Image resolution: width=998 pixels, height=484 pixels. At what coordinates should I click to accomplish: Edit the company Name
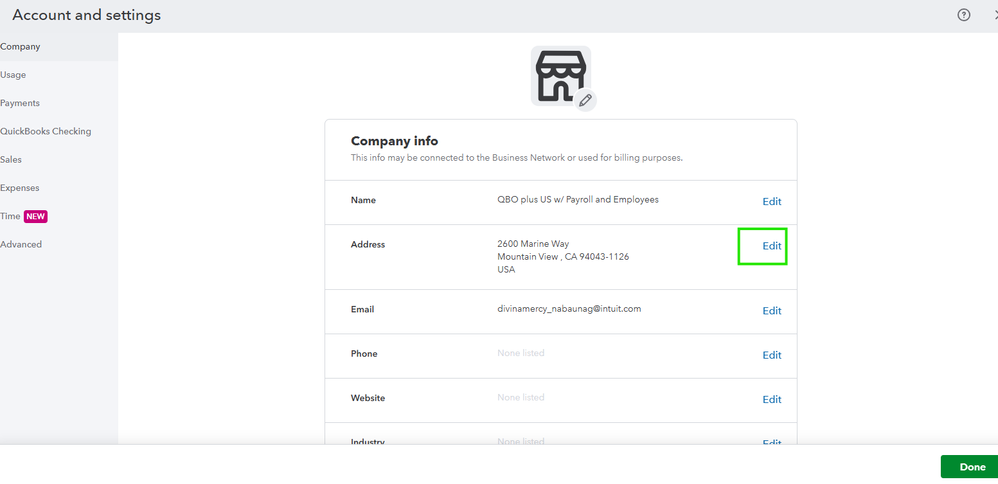coord(772,202)
